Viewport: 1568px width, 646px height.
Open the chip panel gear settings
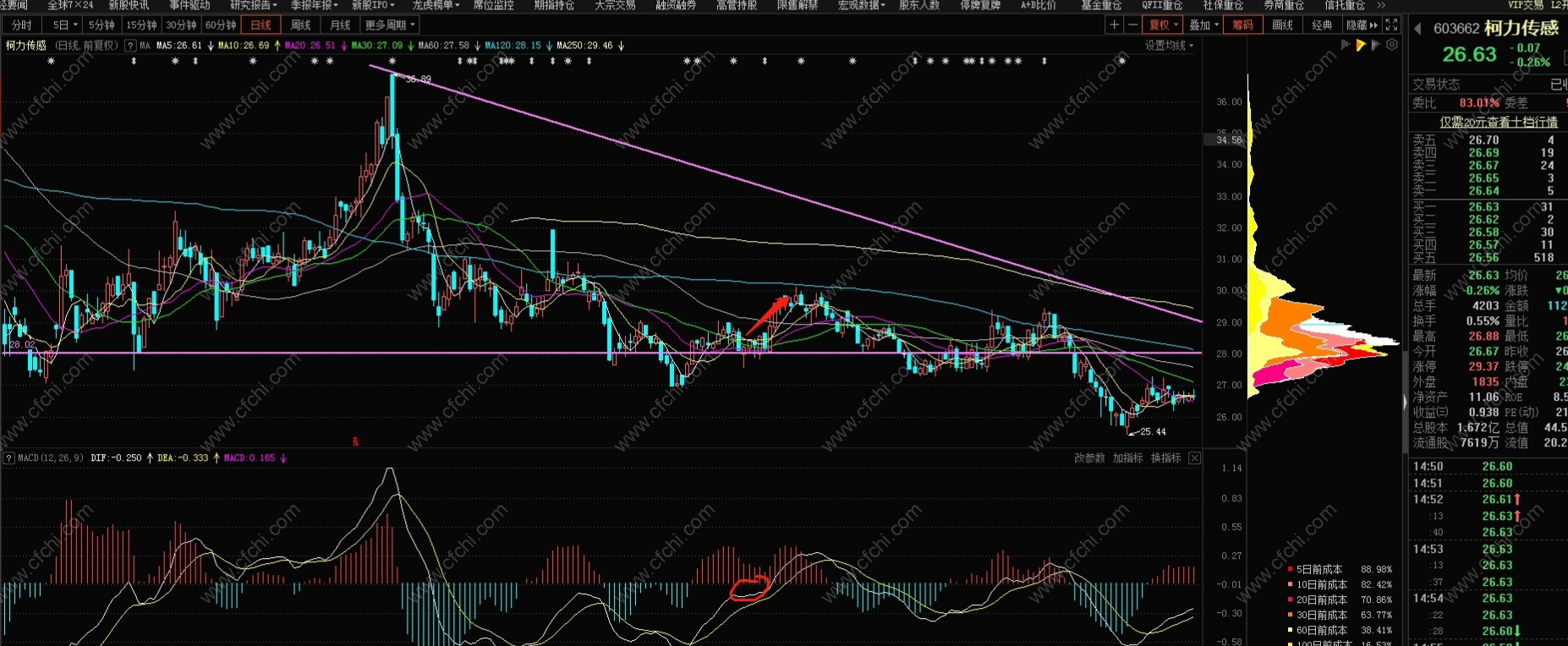click(x=1392, y=45)
